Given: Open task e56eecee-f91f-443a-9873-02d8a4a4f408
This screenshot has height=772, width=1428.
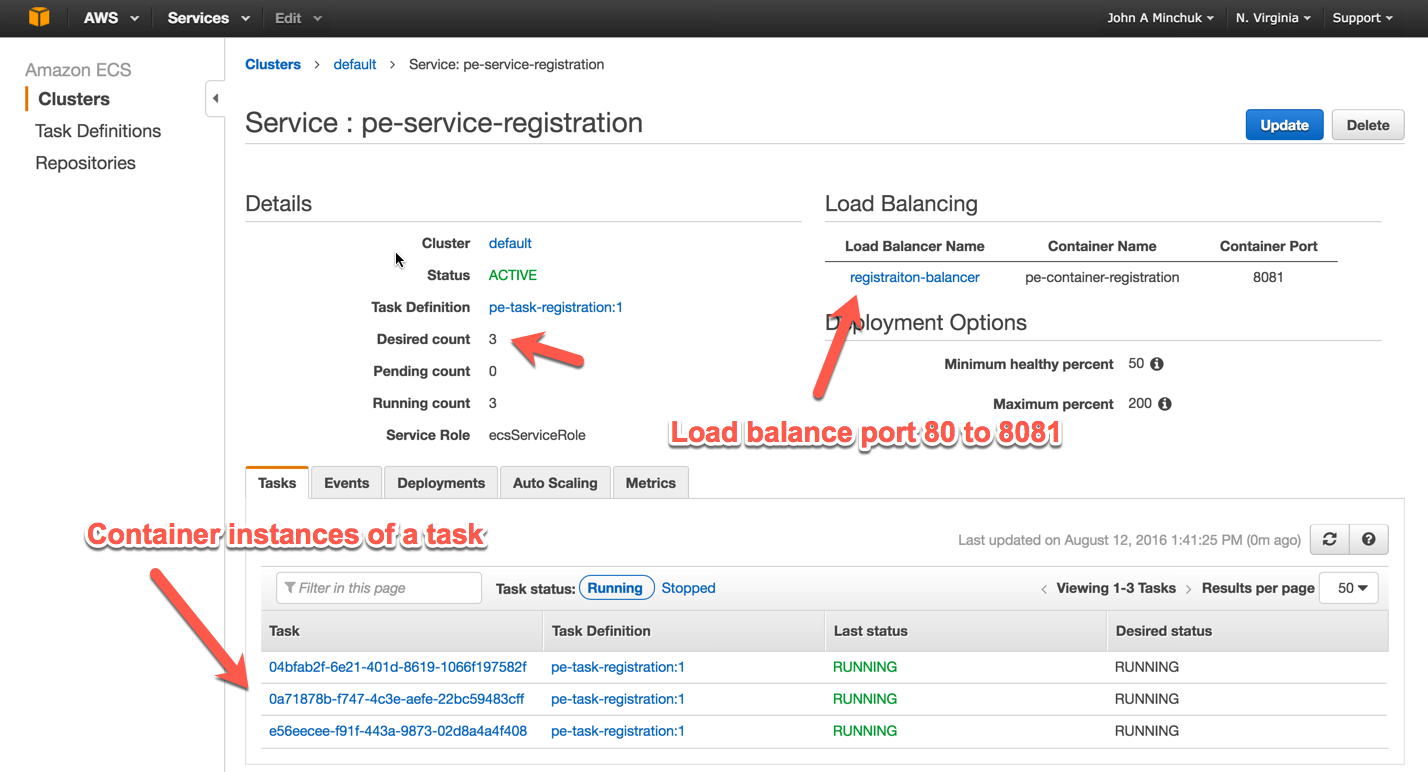Looking at the screenshot, I should pos(398,731).
